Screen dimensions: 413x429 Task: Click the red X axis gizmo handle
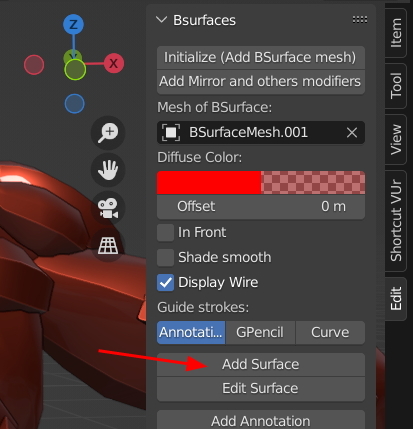114,63
